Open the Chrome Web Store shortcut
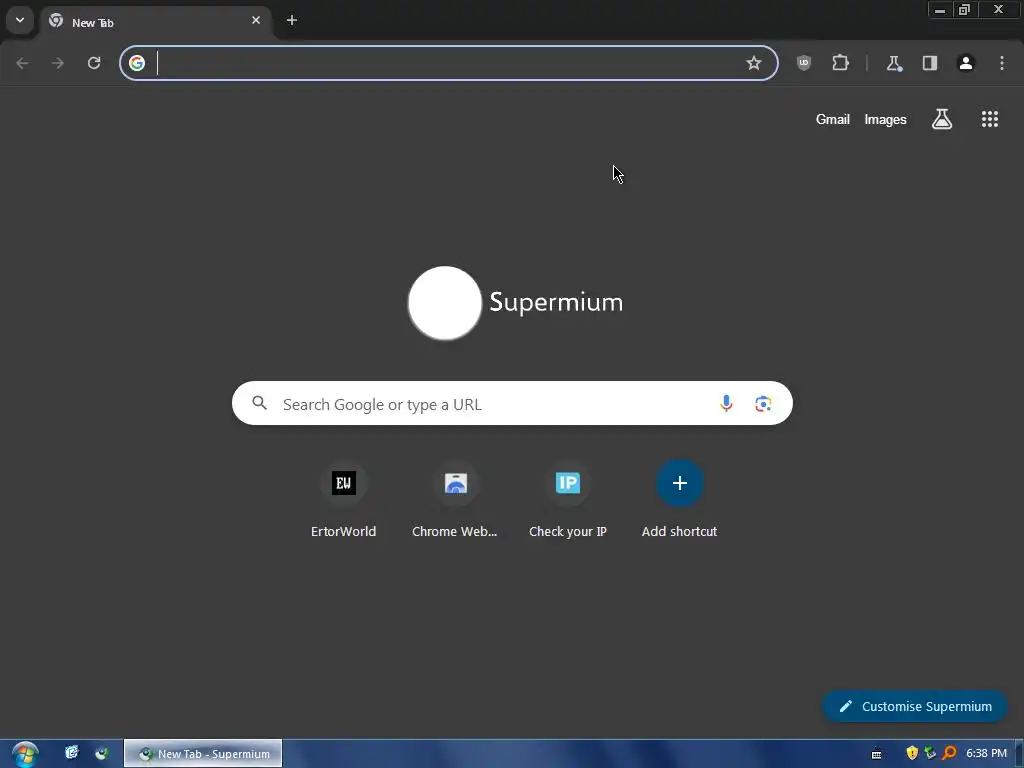Viewport: 1024px width, 768px height. pos(455,500)
